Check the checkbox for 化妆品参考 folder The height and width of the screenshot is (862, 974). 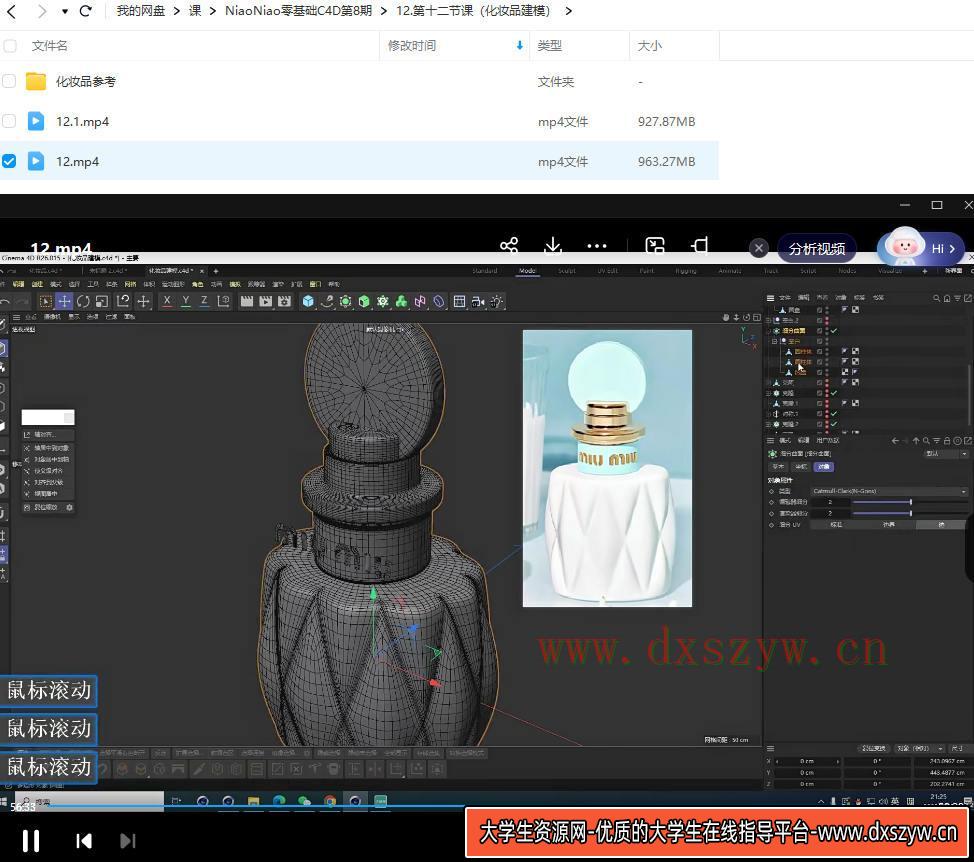[x=9, y=81]
